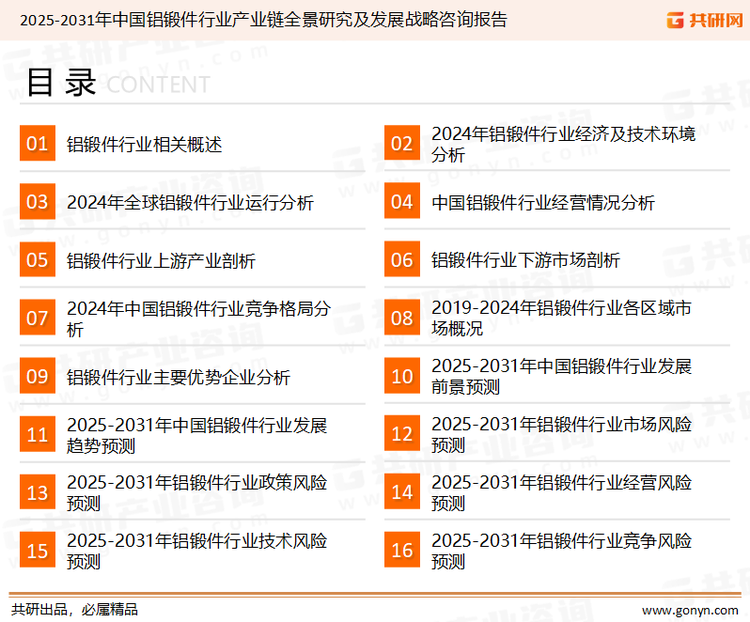Click the orange 14 chapter number box
750x622 pixels.
coord(402,492)
